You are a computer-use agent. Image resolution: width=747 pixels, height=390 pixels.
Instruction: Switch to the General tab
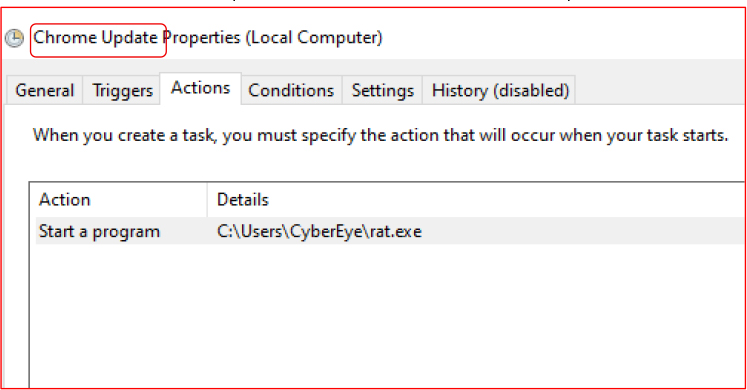tap(44, 90)
